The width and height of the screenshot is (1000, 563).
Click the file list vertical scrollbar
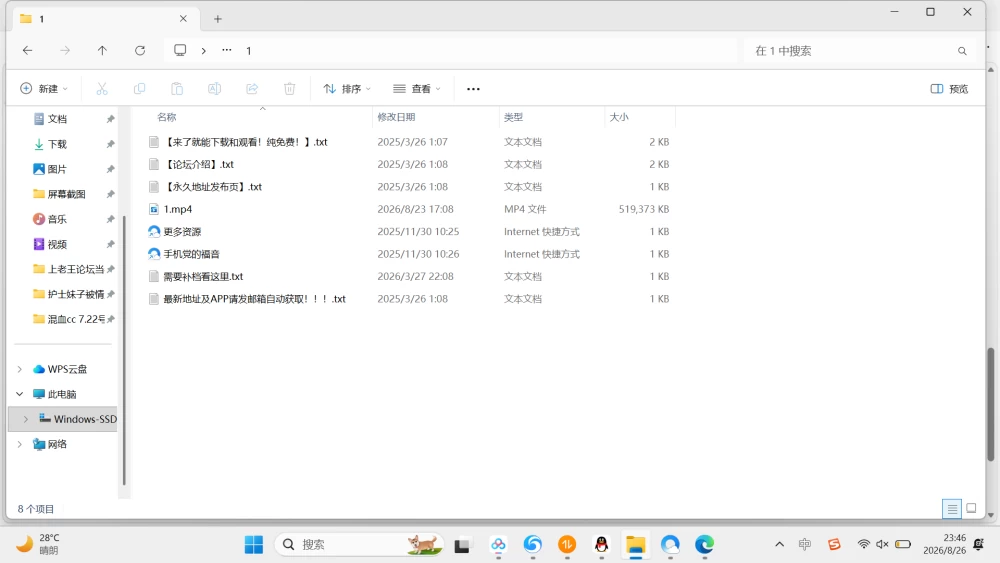click(990, 404)
